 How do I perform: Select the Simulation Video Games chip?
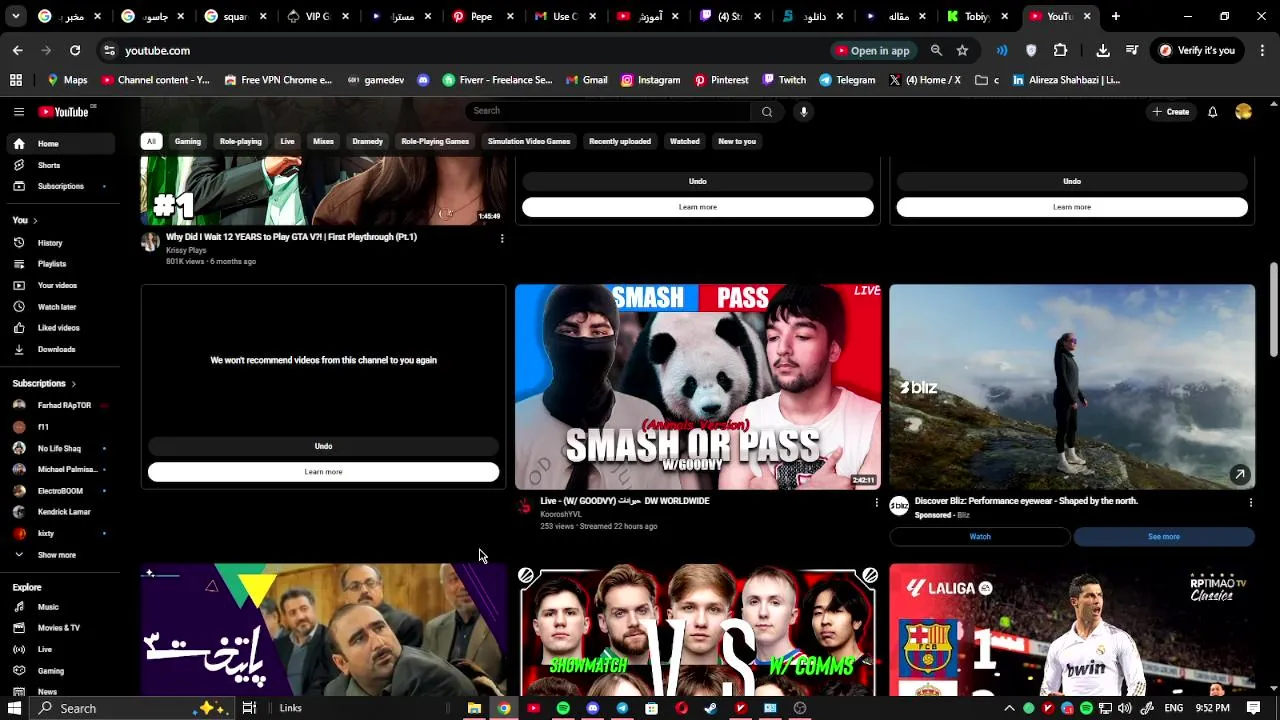[529, 141]
